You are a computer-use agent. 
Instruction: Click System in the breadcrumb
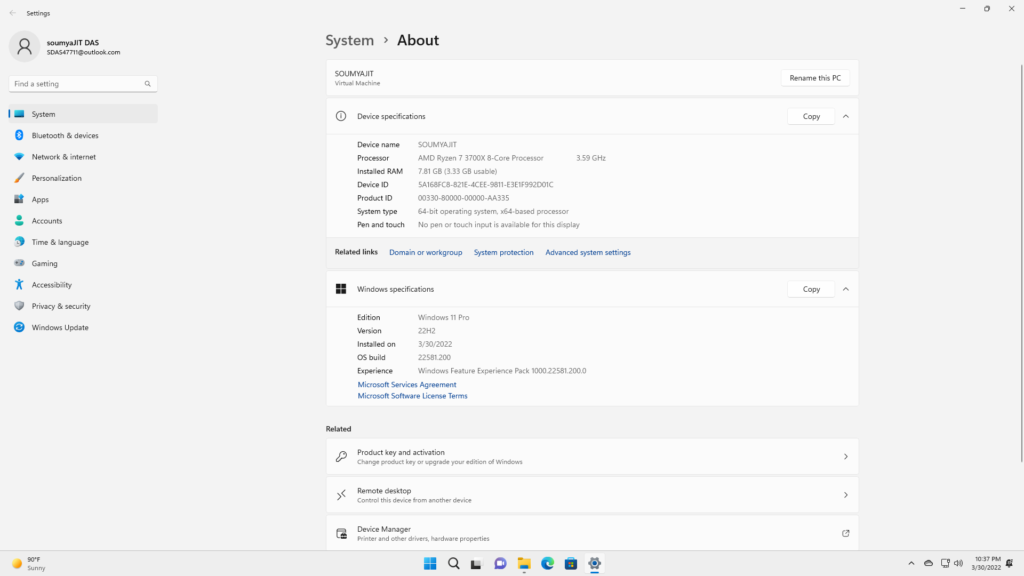[349, 40]
